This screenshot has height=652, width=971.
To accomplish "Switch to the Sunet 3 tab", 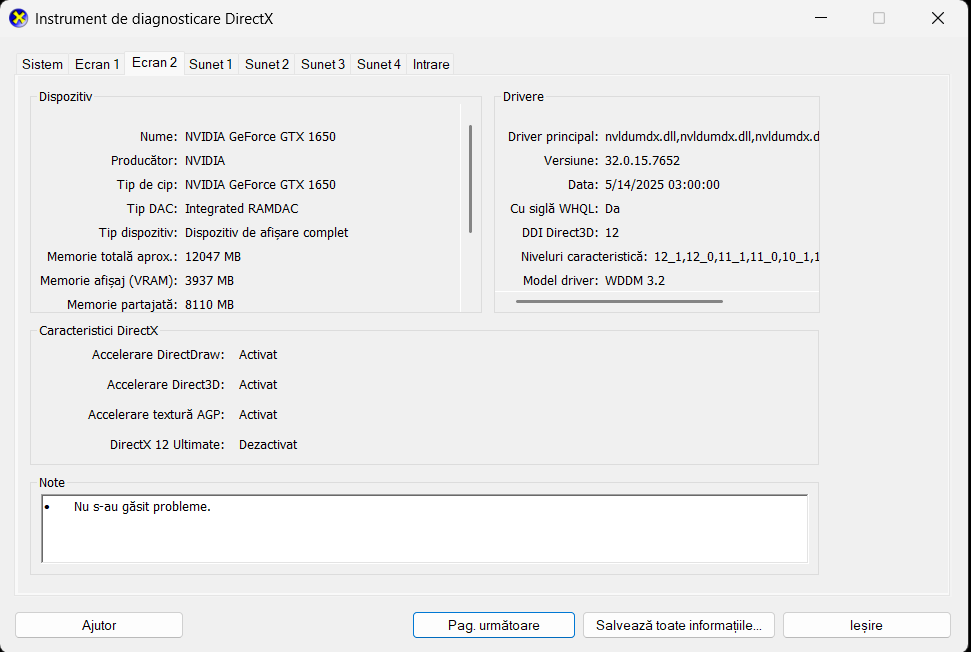I will 323,64.
